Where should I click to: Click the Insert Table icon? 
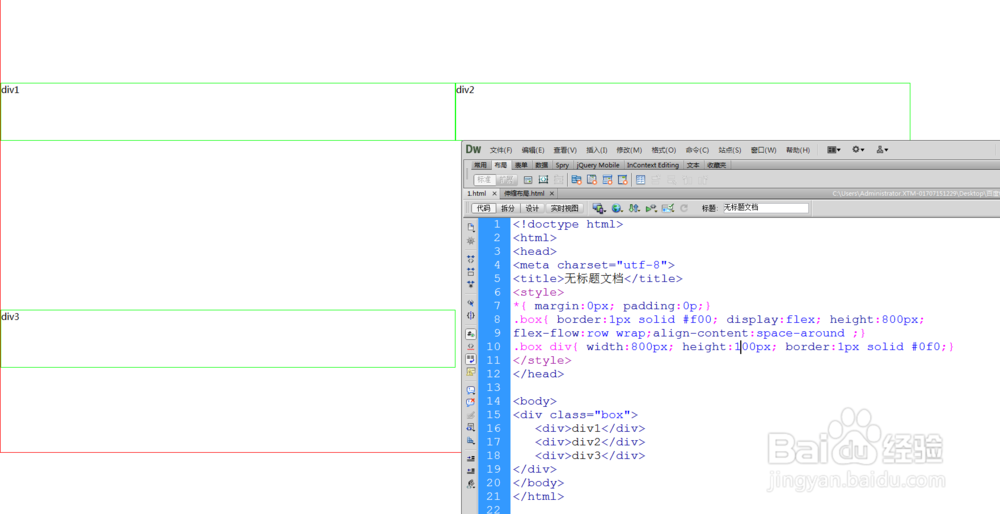tap(641, 180)
